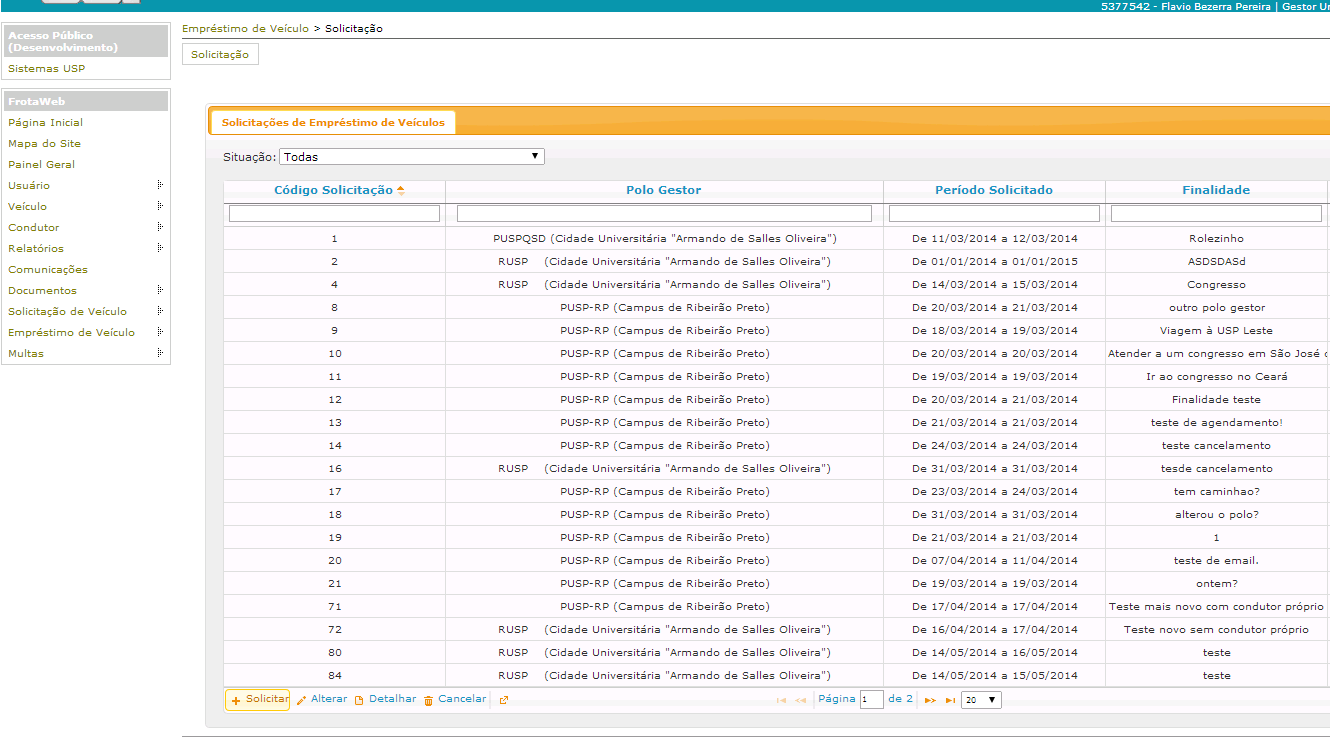Click Polo Gestor filter input field

click(664, 214)
